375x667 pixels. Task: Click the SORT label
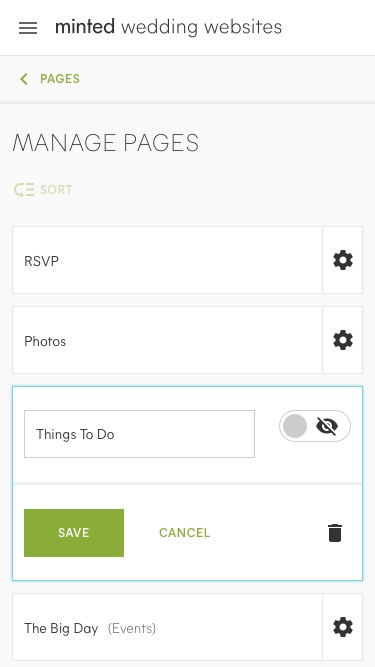pyautogui.click(x=56, y=190)
